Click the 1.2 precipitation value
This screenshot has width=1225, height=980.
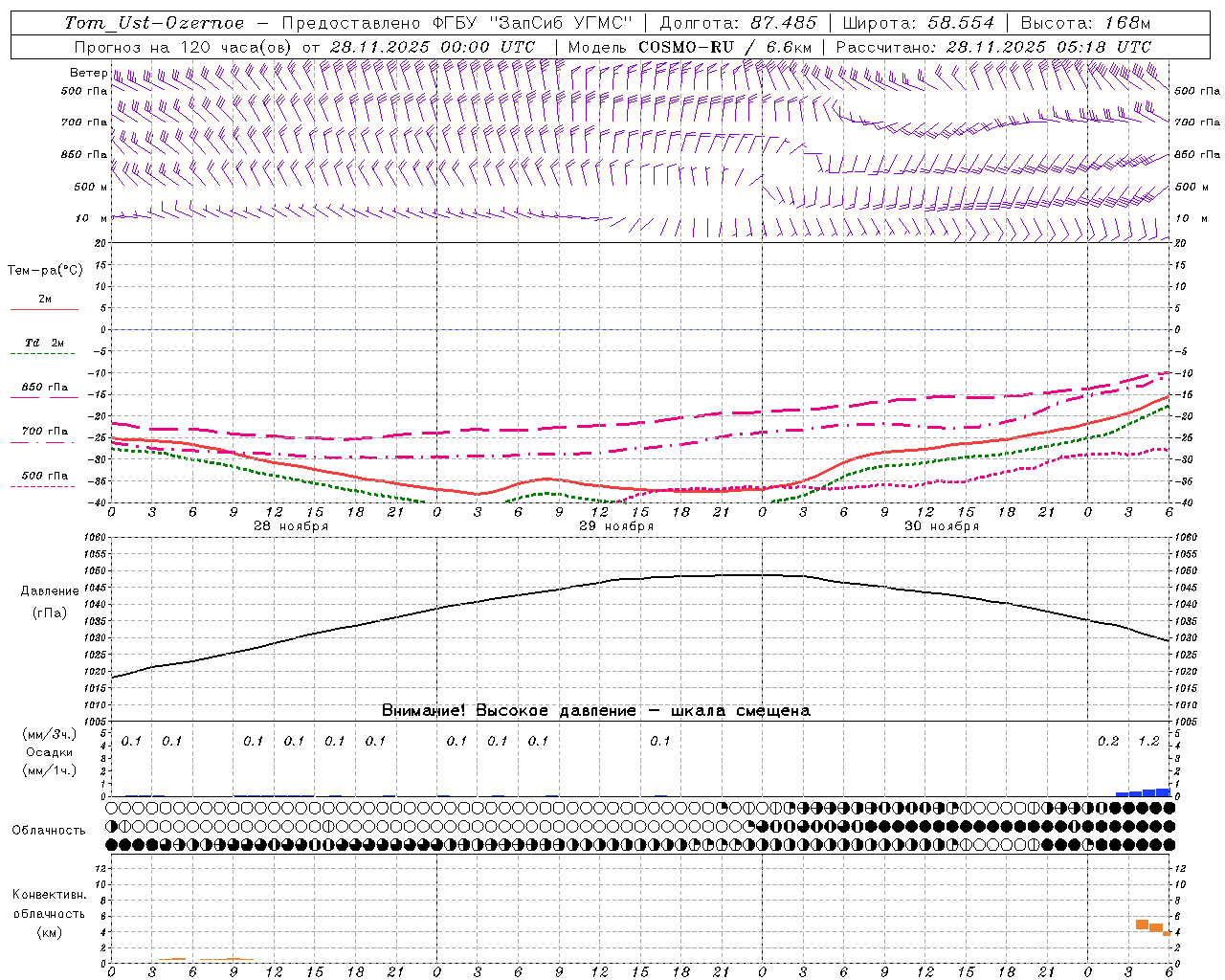pyautogui.click(x=1148, y=742)
